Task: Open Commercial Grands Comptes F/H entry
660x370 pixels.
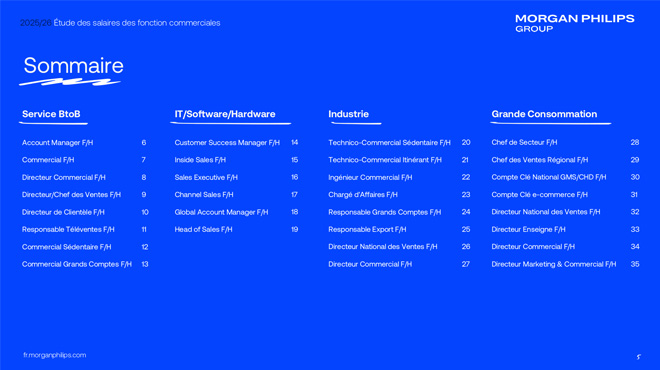Action: (77, 264)
